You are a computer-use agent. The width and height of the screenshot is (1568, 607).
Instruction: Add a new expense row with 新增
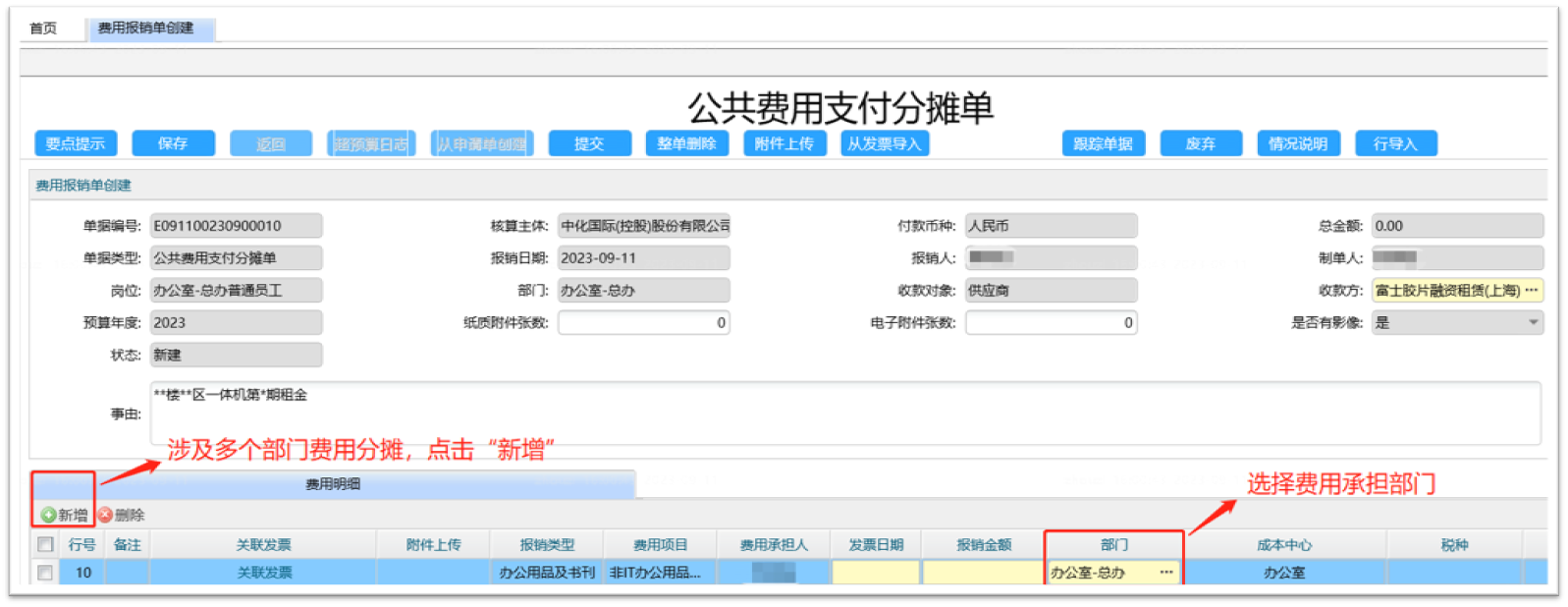[65, 515]
